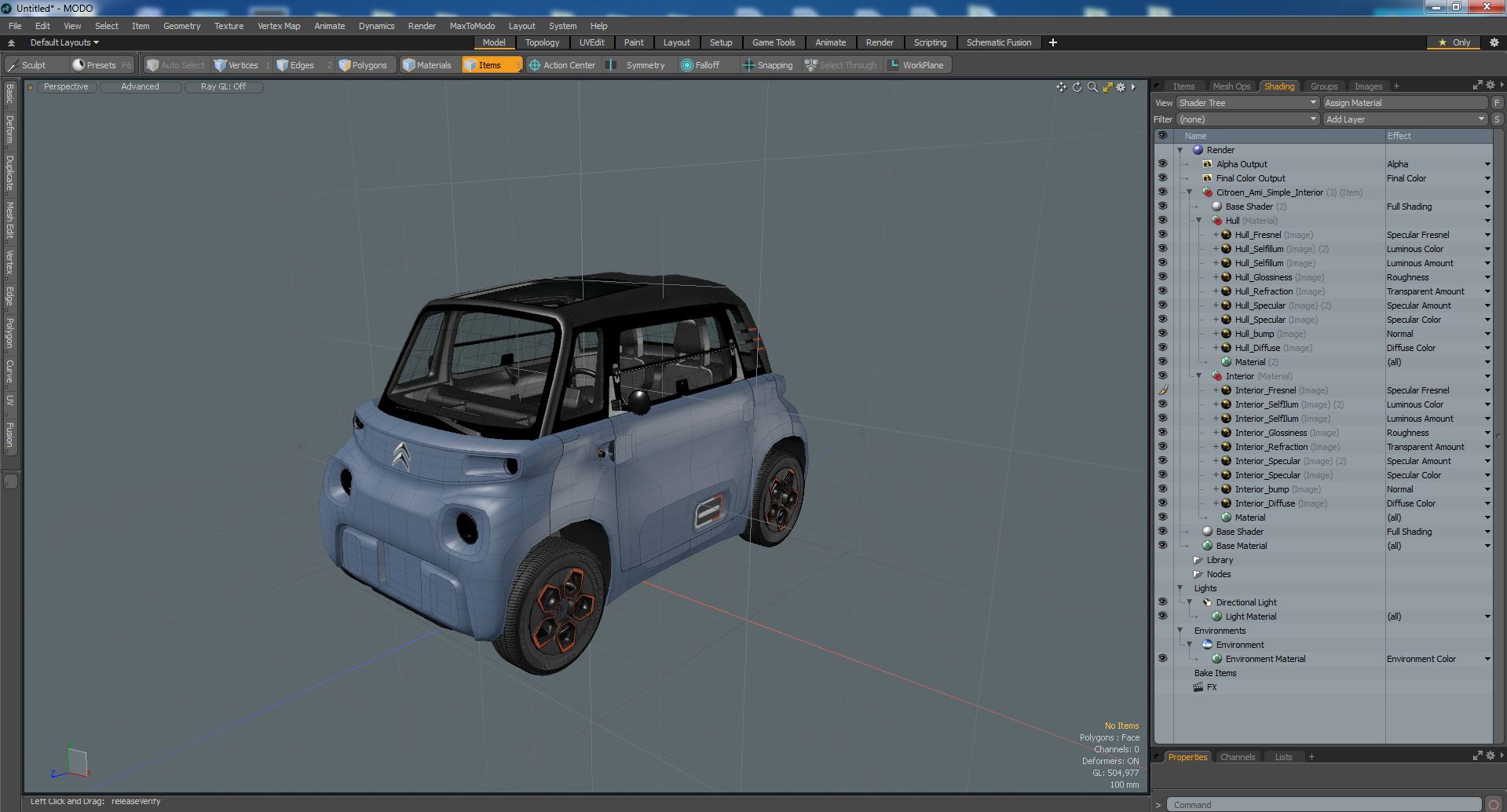Toggle visibility of Hull_bump image
The width and height of the screenshot is (1507, 812).
[x=1162, y=334]
